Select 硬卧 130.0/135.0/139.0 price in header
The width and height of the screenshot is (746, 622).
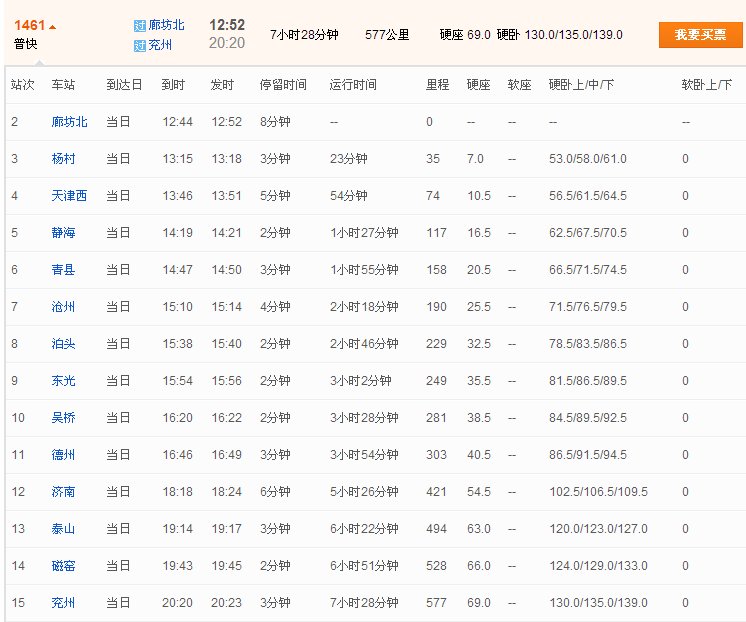tap(560, 35)
